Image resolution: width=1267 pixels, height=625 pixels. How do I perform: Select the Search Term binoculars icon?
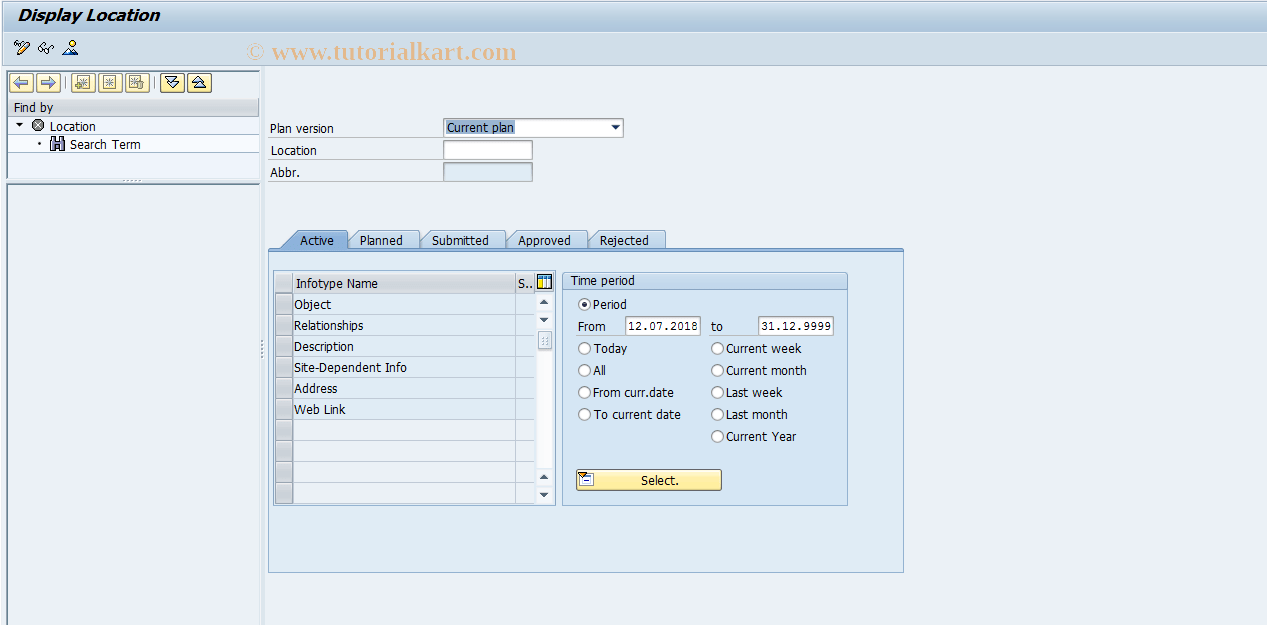[56, 144]
